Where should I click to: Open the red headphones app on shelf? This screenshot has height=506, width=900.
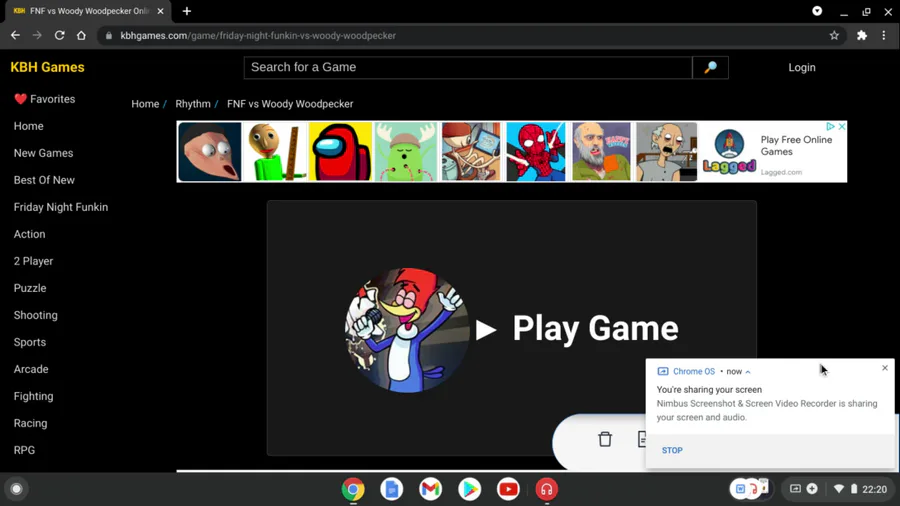click(x=546, y=489)
